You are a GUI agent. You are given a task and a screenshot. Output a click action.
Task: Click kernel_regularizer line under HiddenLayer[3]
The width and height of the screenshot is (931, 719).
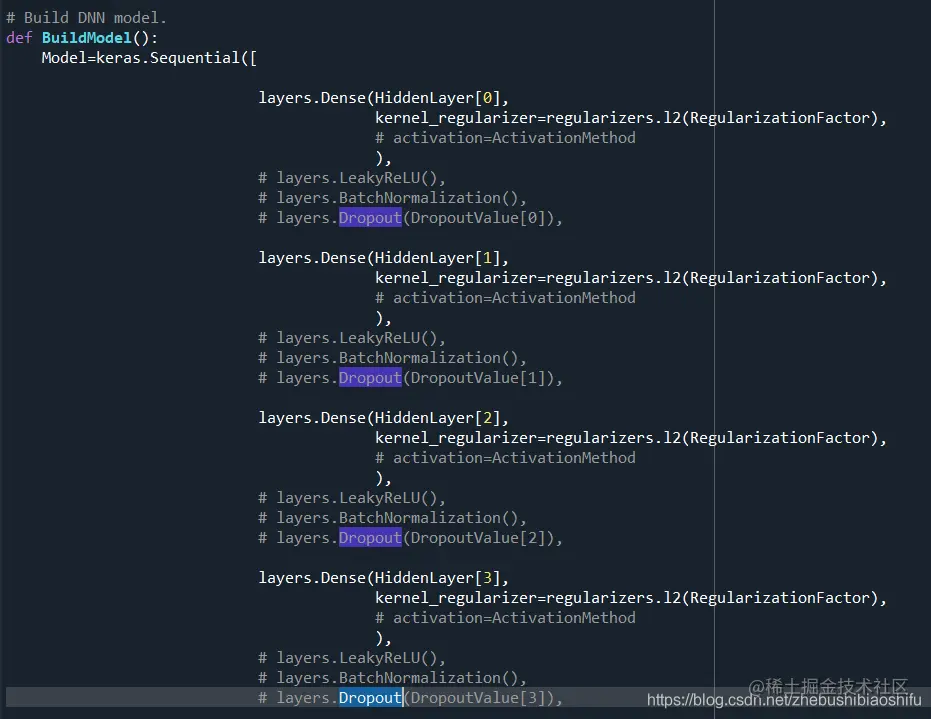coord(631,598)
